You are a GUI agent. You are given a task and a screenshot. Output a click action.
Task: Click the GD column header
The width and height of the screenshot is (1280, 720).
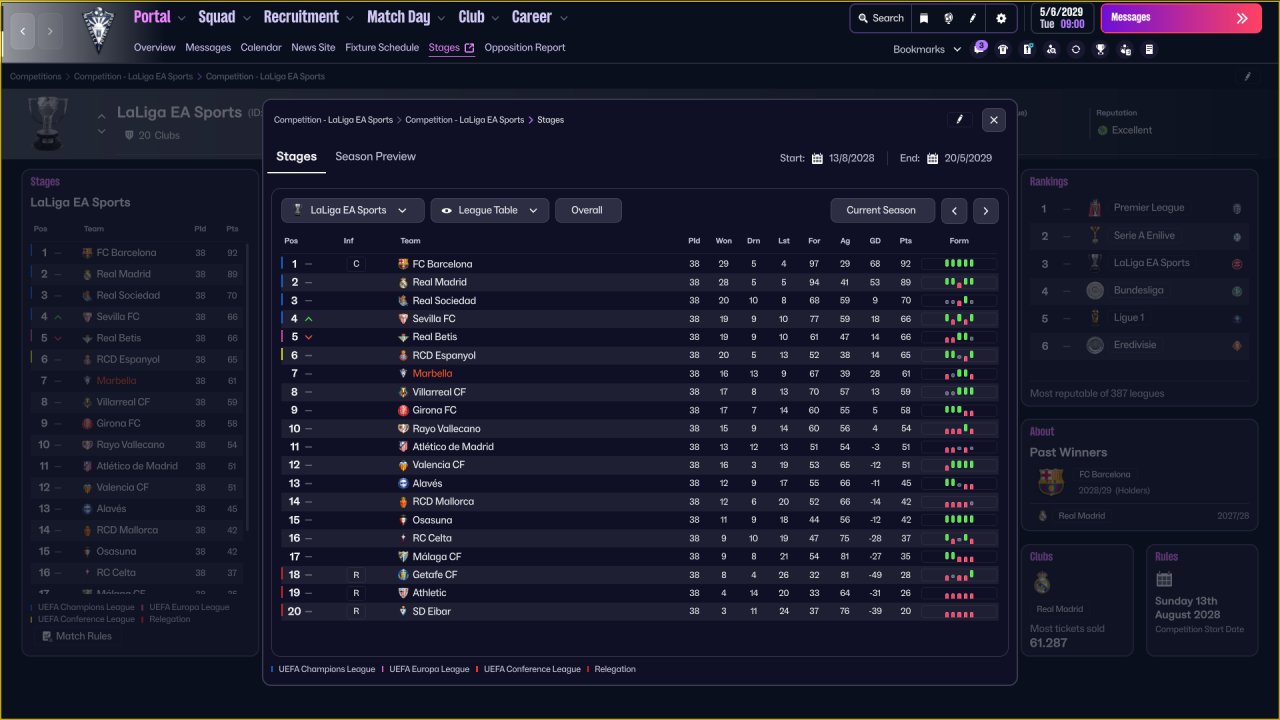pos(875,241)
